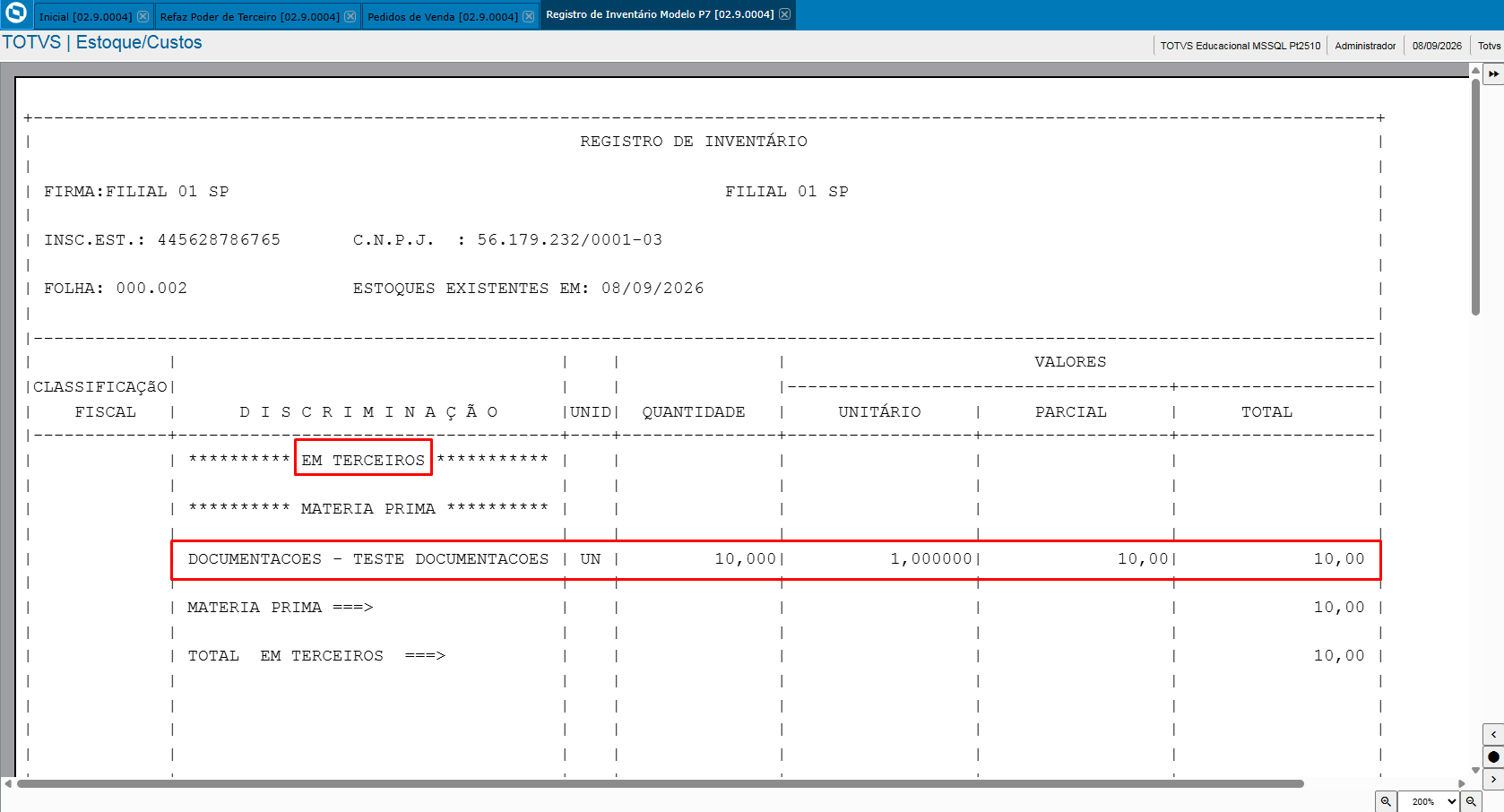Close the Refaz Poder de Terceiro tab
Image resolution: width=1504 pixels, height=812 pixels.
click(x=350, y=16)
